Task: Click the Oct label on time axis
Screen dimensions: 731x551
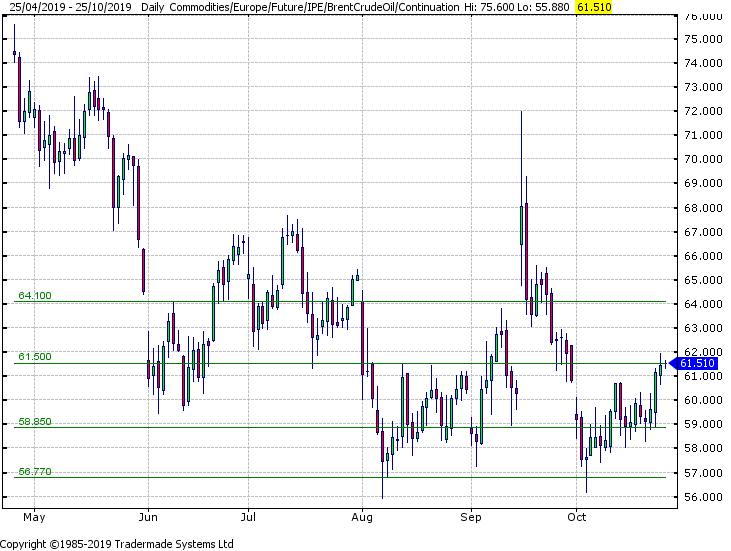Action: point(577,517)
